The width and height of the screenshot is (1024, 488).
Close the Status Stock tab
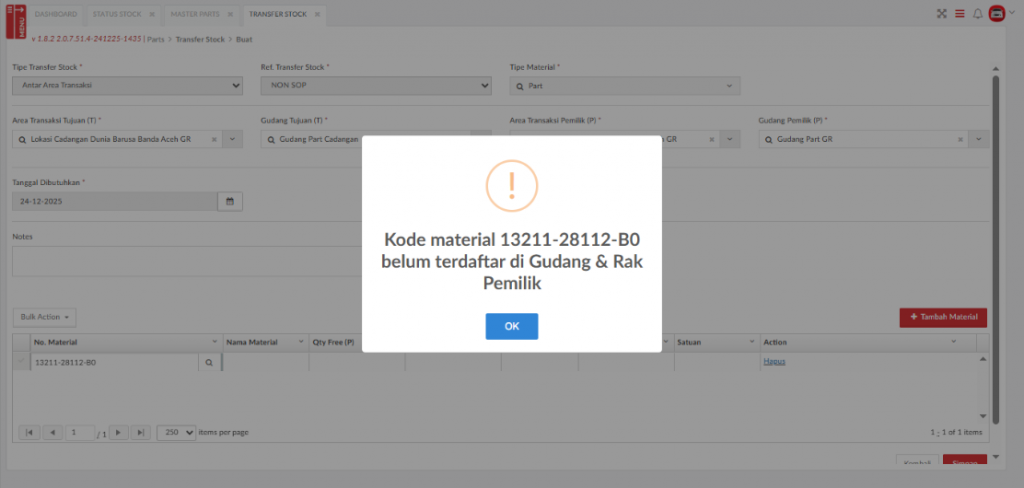[x=151, y=14]
